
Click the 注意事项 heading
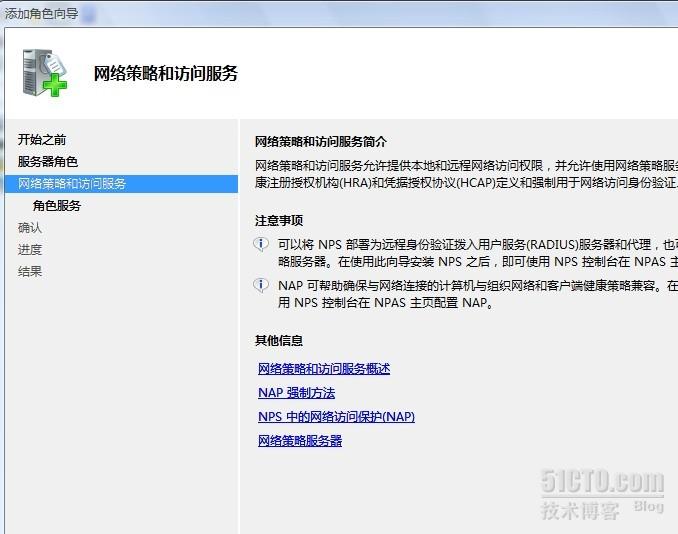point(279,221)
